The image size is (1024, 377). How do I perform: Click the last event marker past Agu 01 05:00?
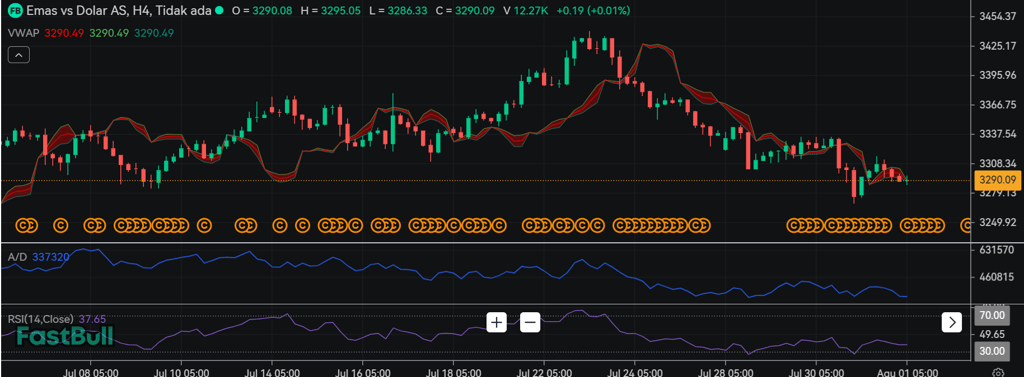click(x=966, y=225)
